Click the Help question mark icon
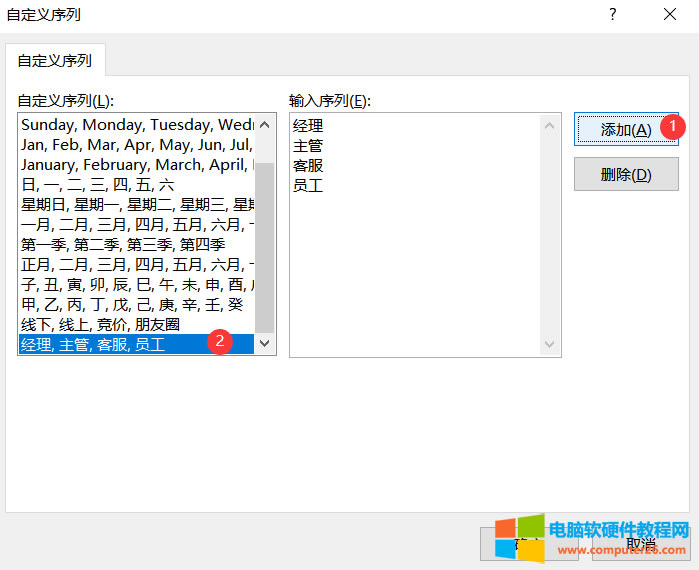Screen dimensions: 699x570 click(x=612, y=15)
